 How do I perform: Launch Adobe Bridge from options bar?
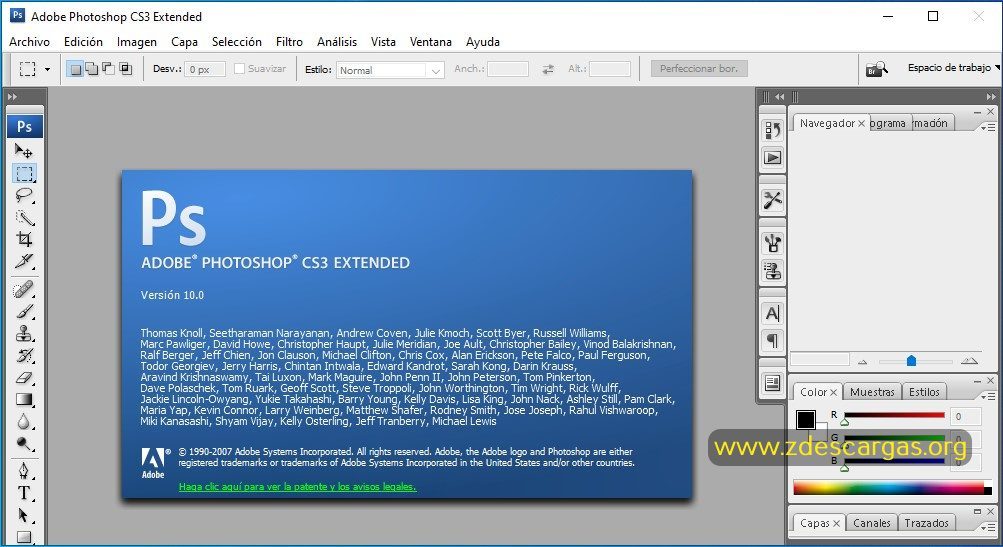point(876,68)
